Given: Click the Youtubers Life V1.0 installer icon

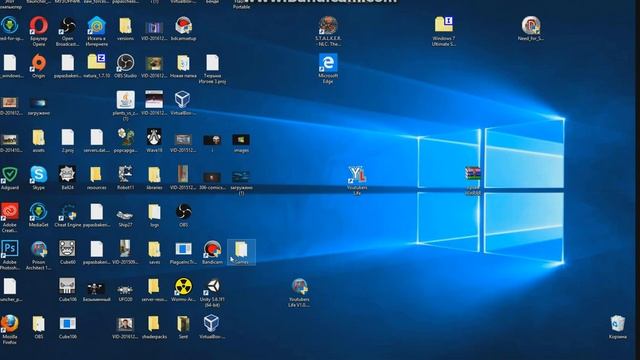Looking at the screenshot, I should coord(299,287).
